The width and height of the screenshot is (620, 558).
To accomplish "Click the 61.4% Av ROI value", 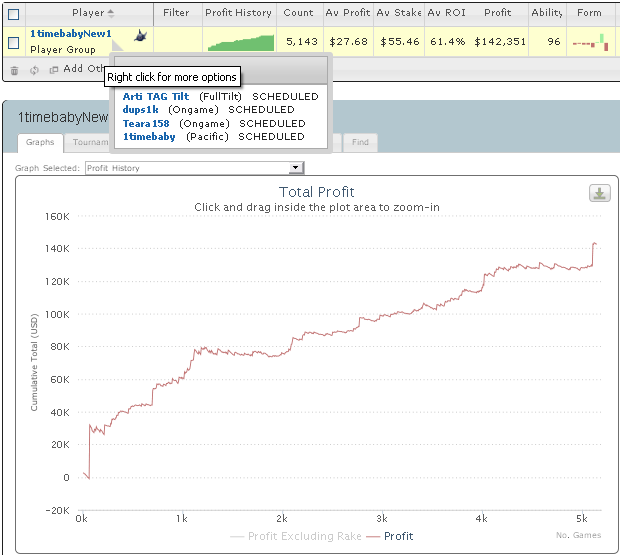I will click(x=447, y=42).
